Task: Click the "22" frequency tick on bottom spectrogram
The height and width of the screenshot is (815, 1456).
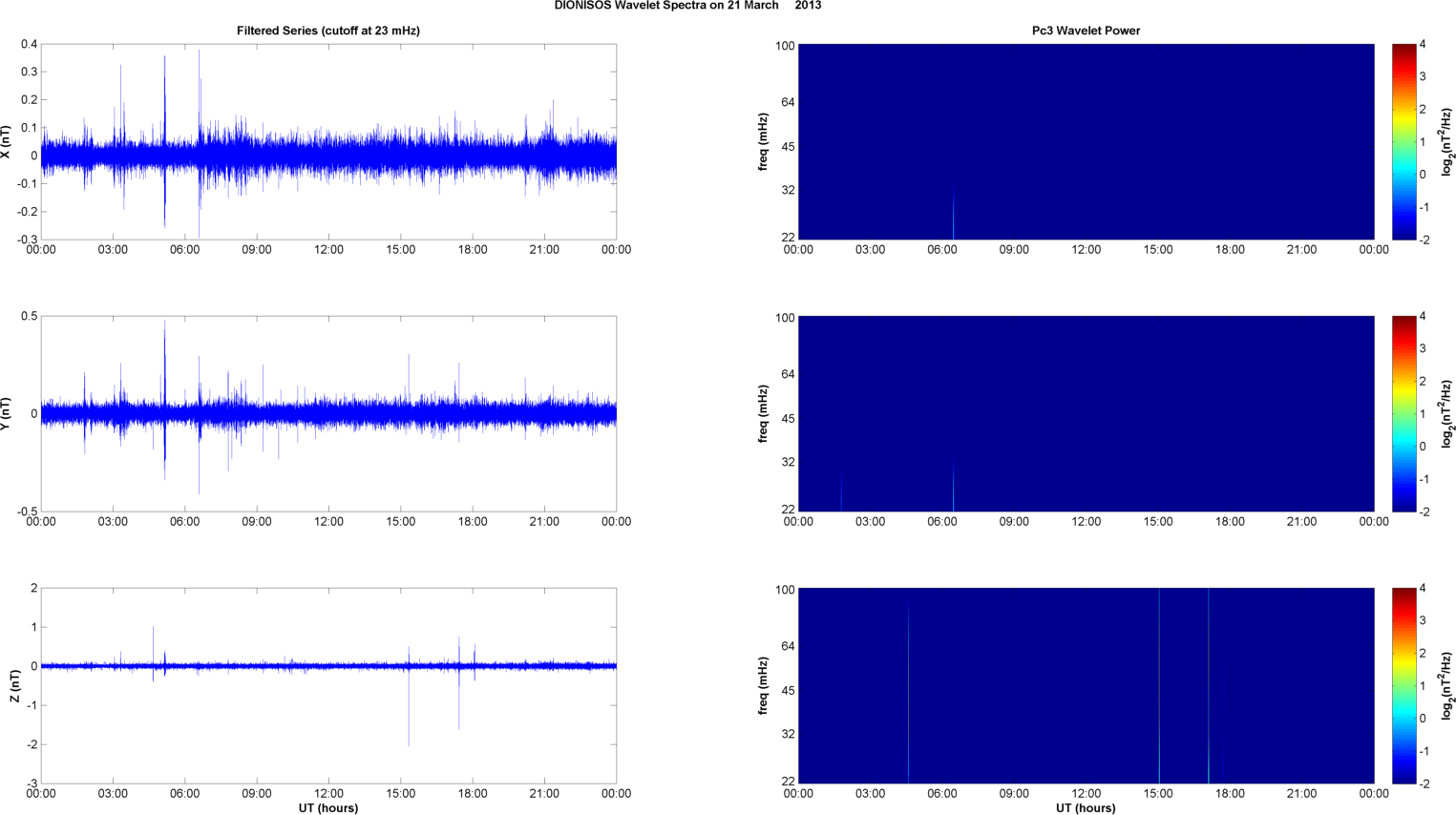Action: 788,781
